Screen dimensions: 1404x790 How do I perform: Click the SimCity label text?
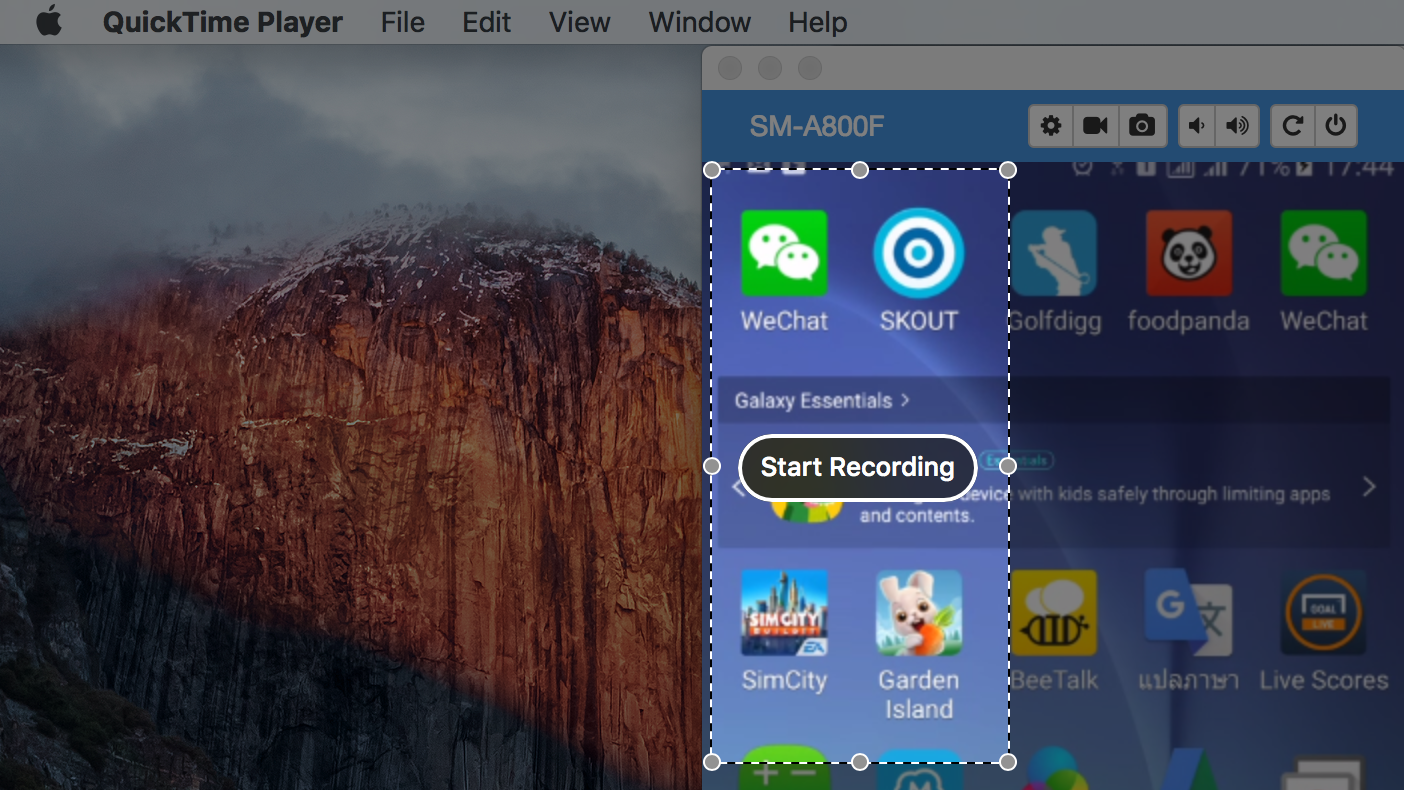[784, 681]
